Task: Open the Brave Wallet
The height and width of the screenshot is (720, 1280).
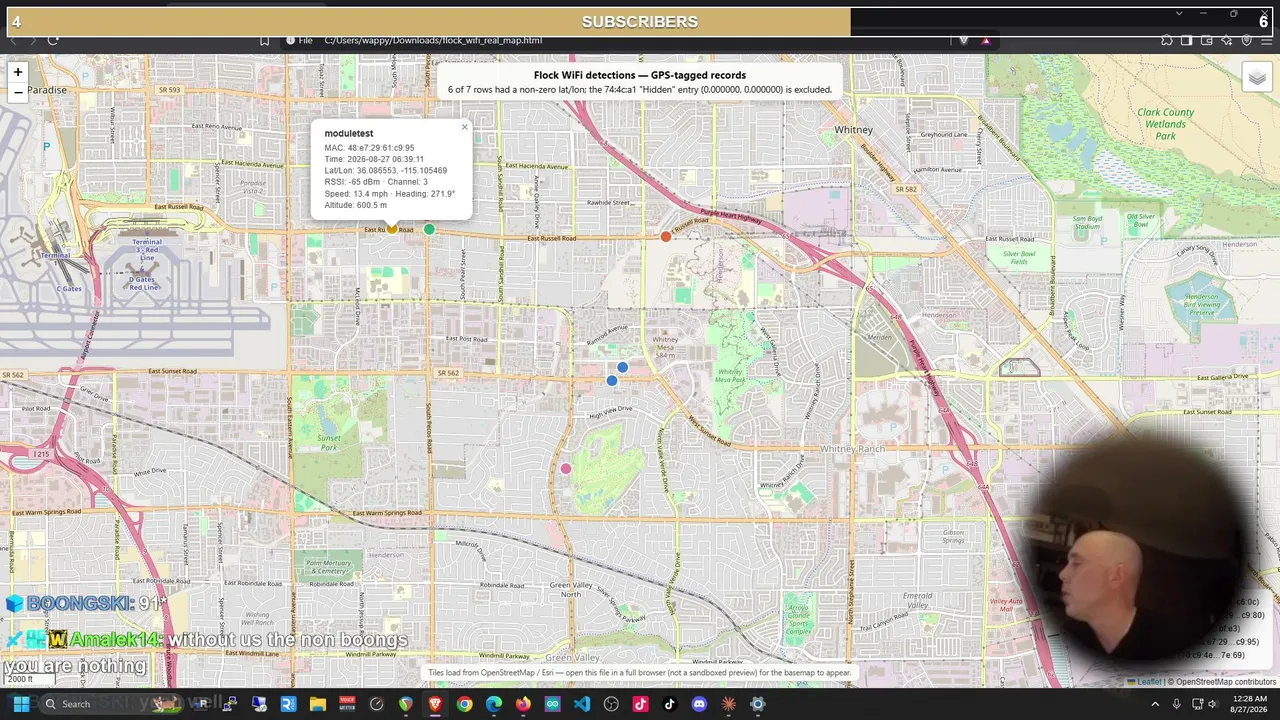Action: [x=1207, y=40]
